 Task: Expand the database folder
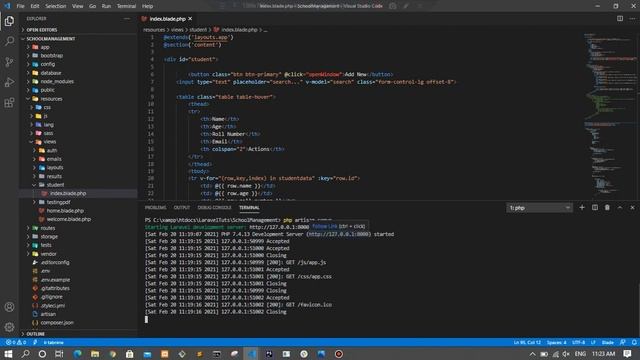click(51, 73)
